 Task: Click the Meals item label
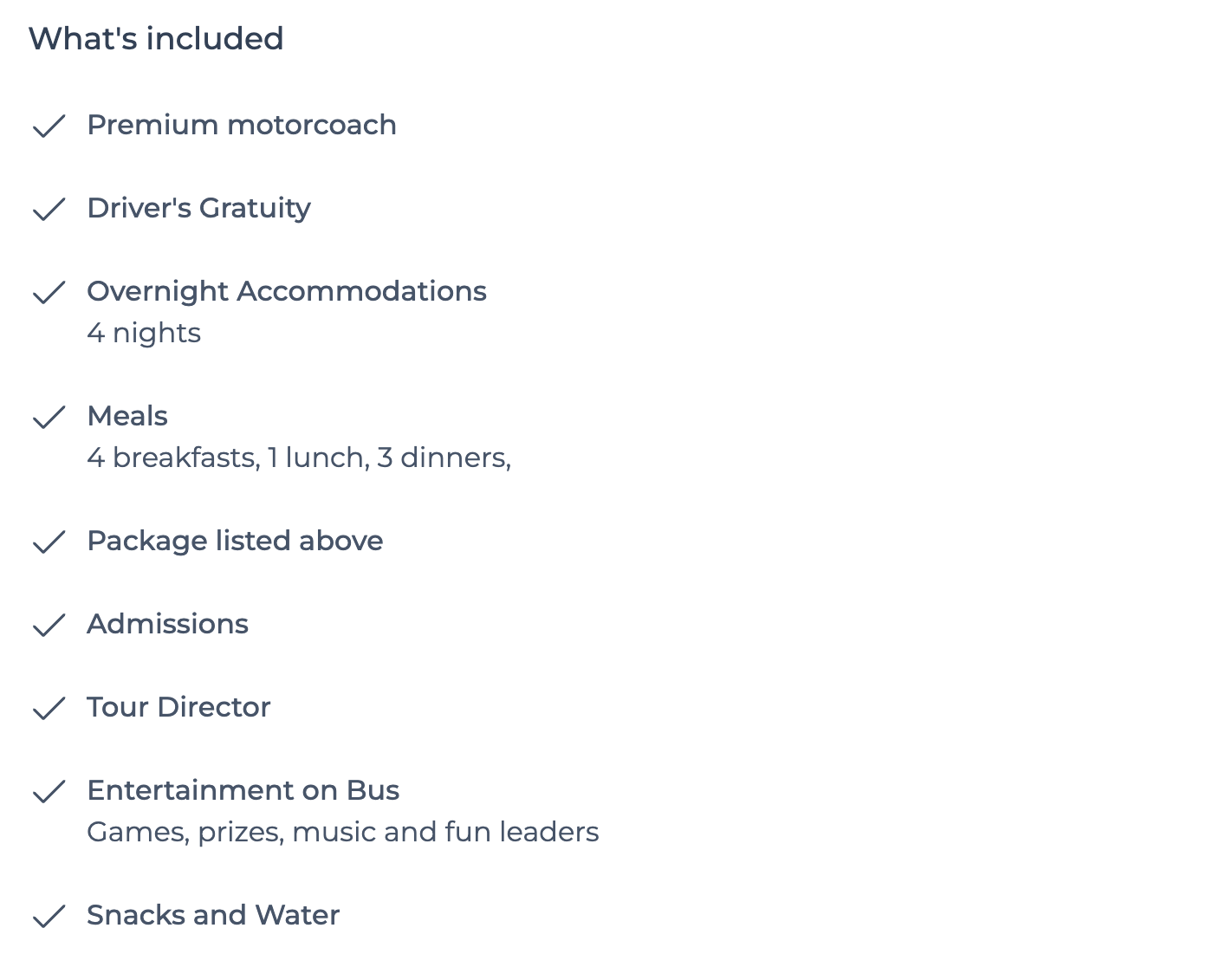pyautogui.click(x=127, y=416)
